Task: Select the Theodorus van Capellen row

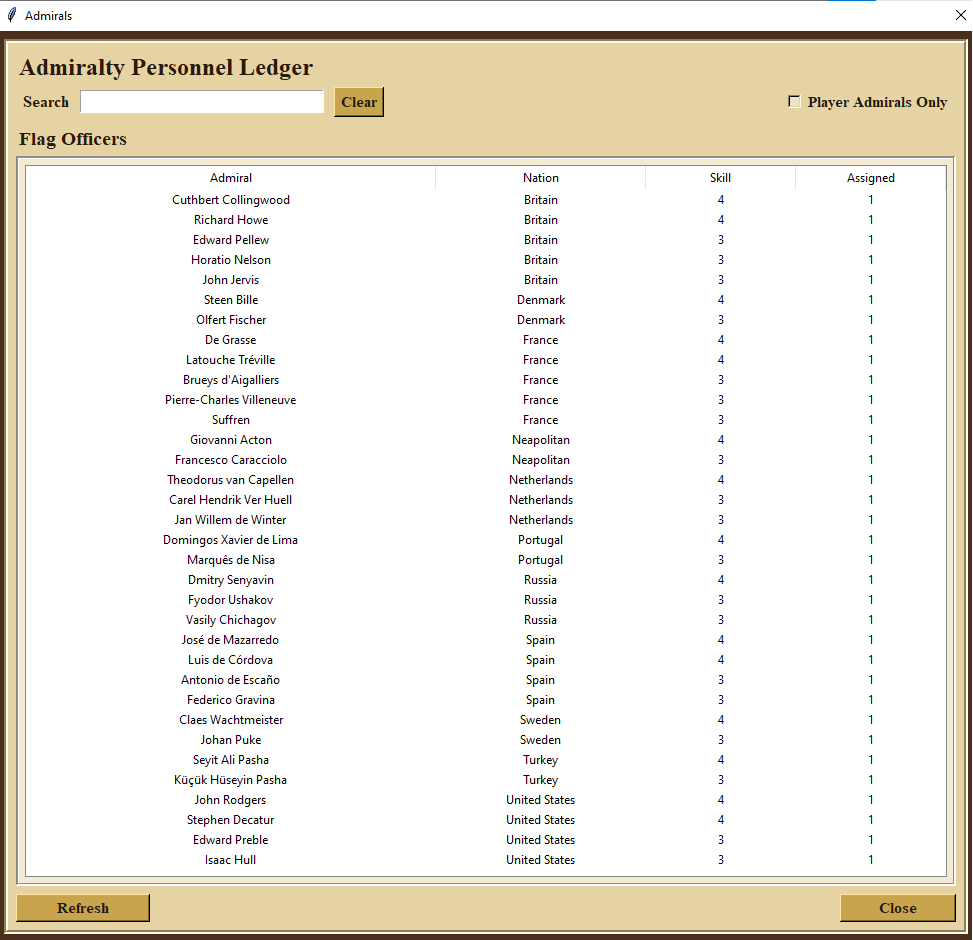Action: pos(486,480)
